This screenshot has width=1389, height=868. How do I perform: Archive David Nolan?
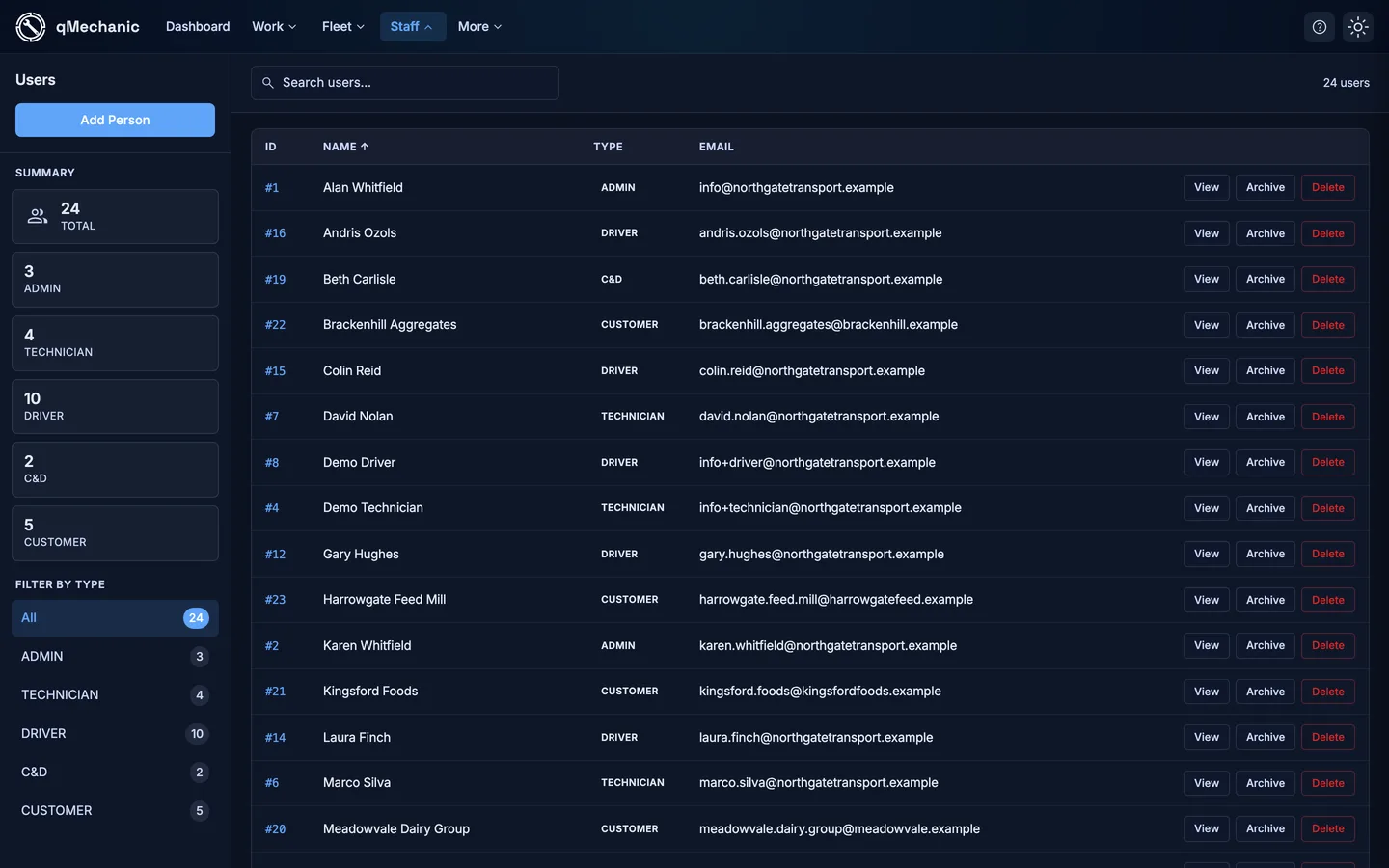coord(1266,417)
